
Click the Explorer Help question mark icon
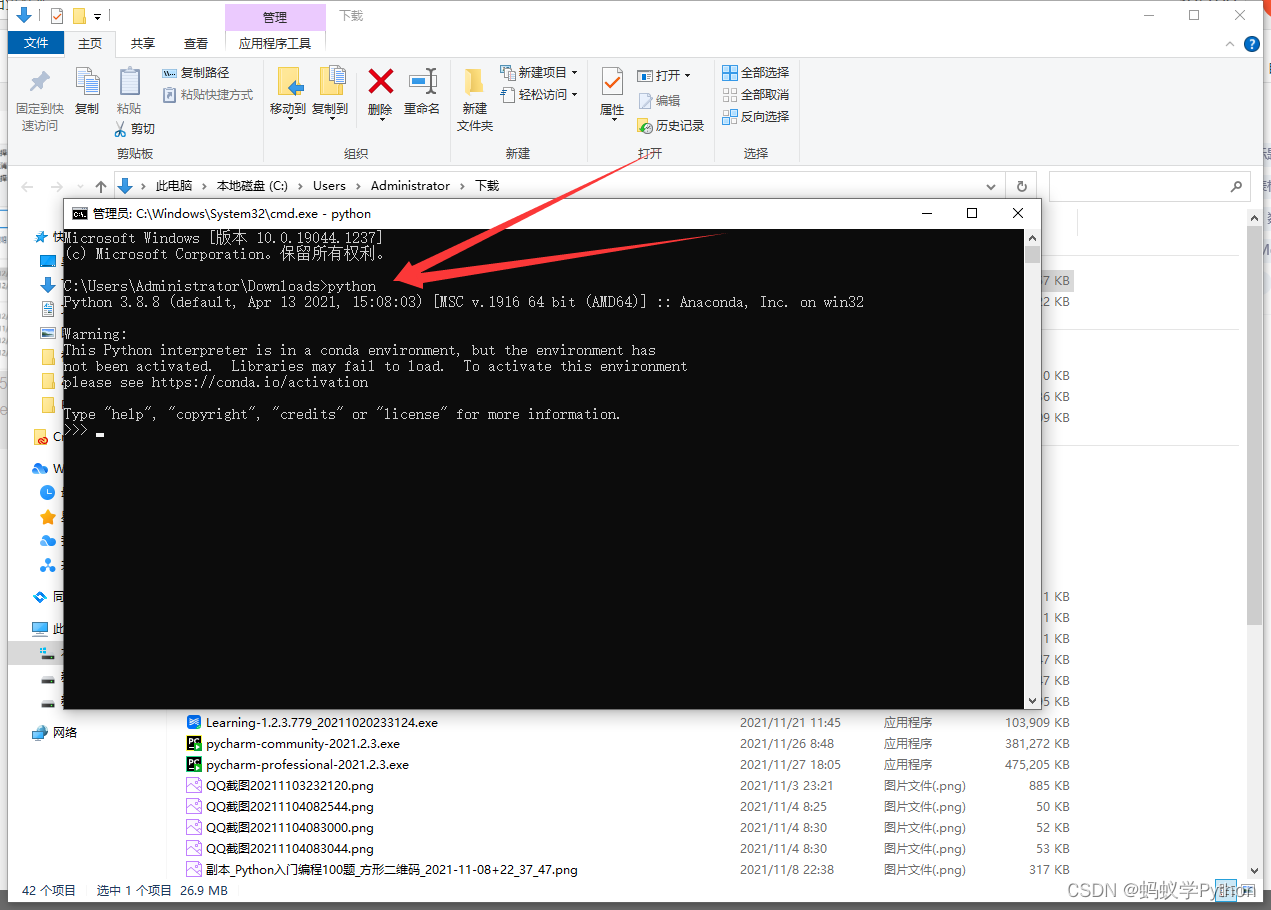(x=1251, y=44)
